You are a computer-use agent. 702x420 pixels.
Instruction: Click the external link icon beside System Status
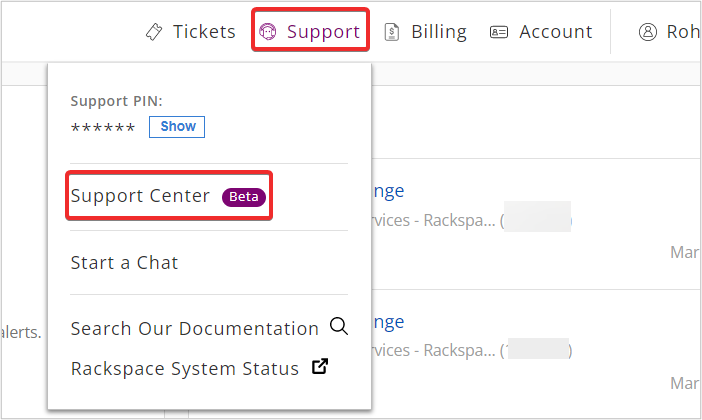tap(320, 366)
